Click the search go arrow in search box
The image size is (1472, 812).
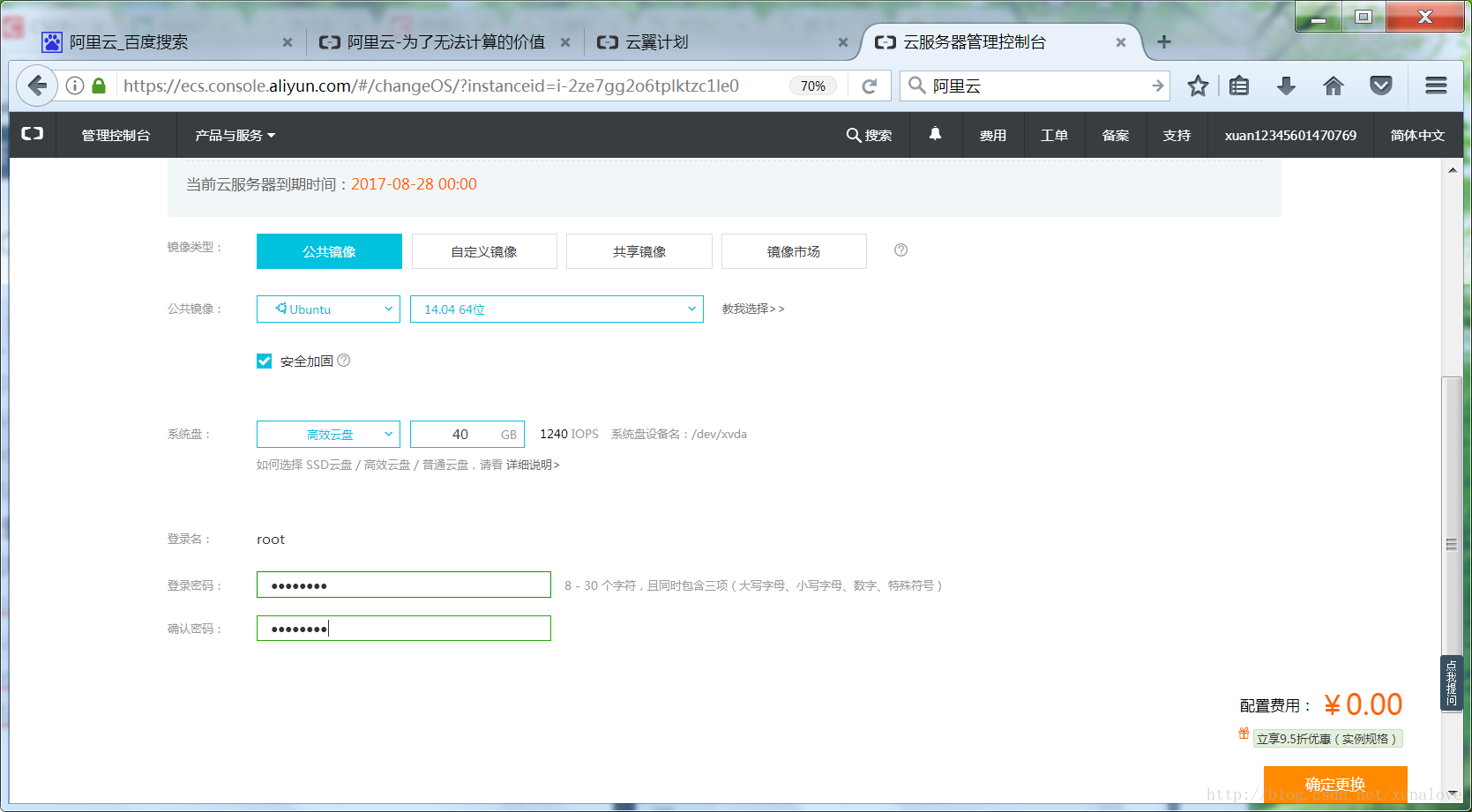1157,86
